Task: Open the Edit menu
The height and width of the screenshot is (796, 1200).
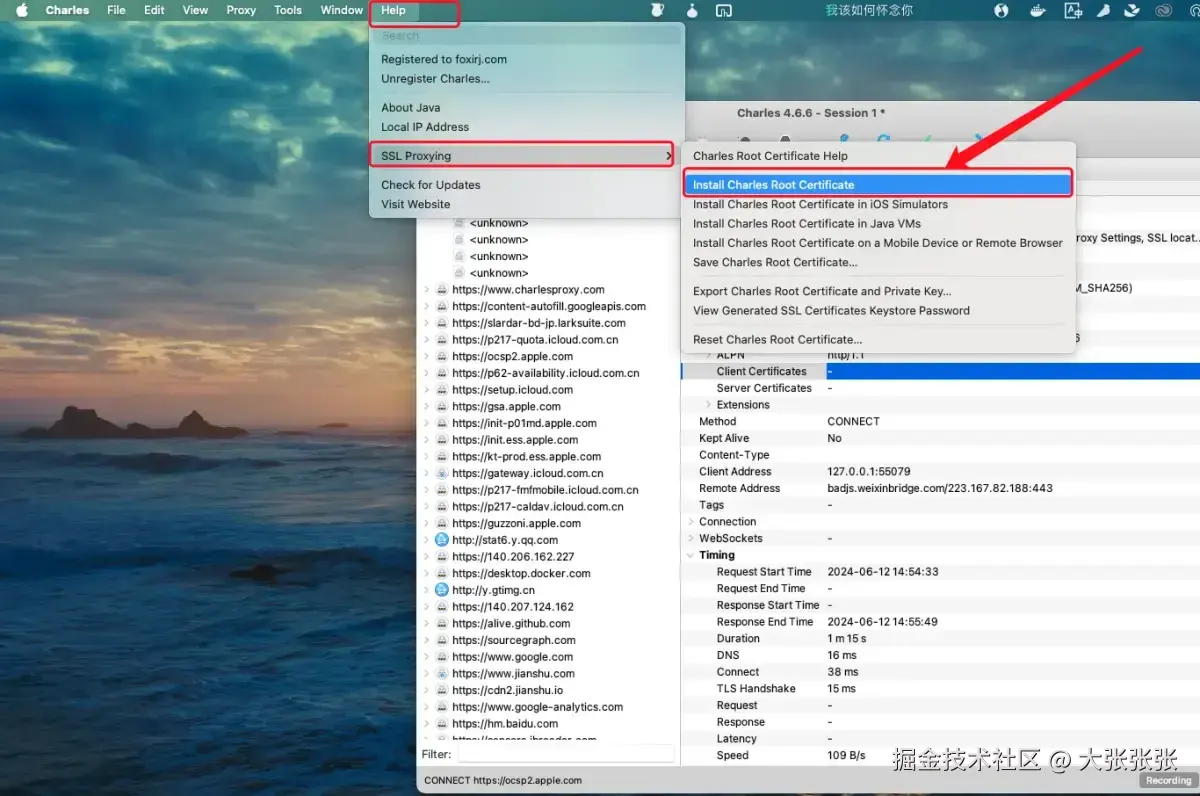Action: [x=154, y=10]
